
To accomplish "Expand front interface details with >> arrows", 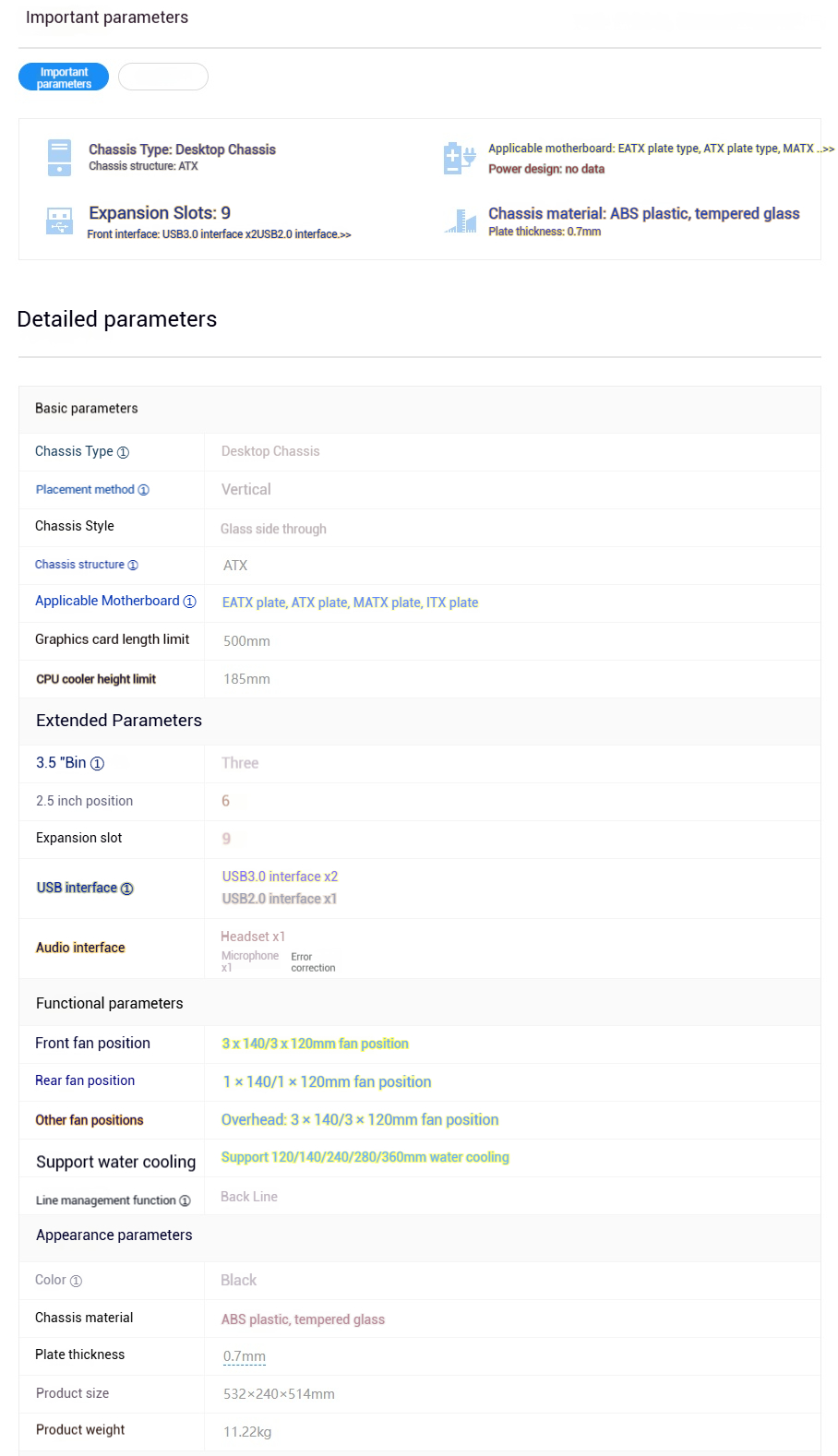I will click(345, 234).
